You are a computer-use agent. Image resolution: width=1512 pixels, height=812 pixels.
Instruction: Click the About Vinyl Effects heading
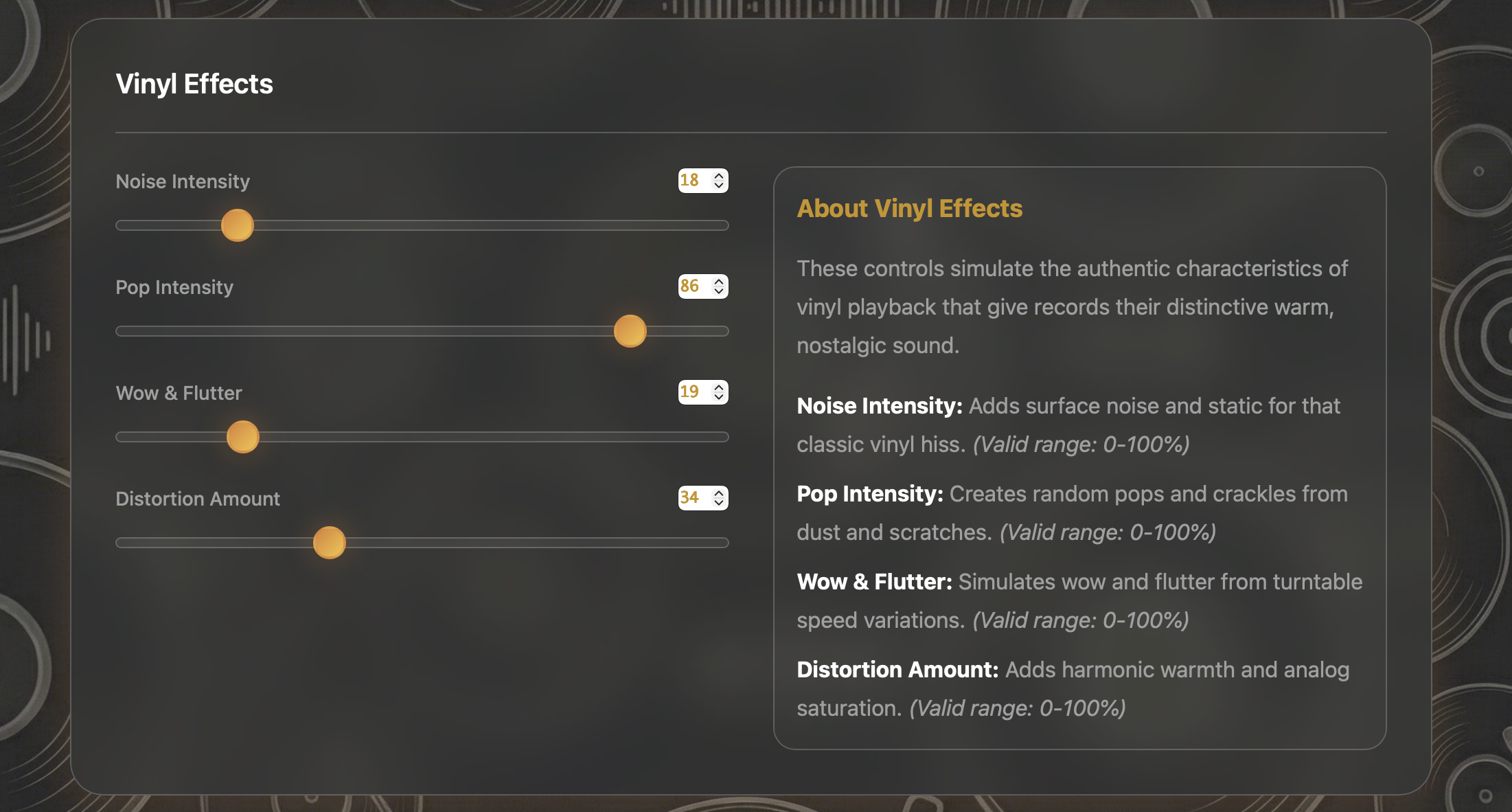909,209
